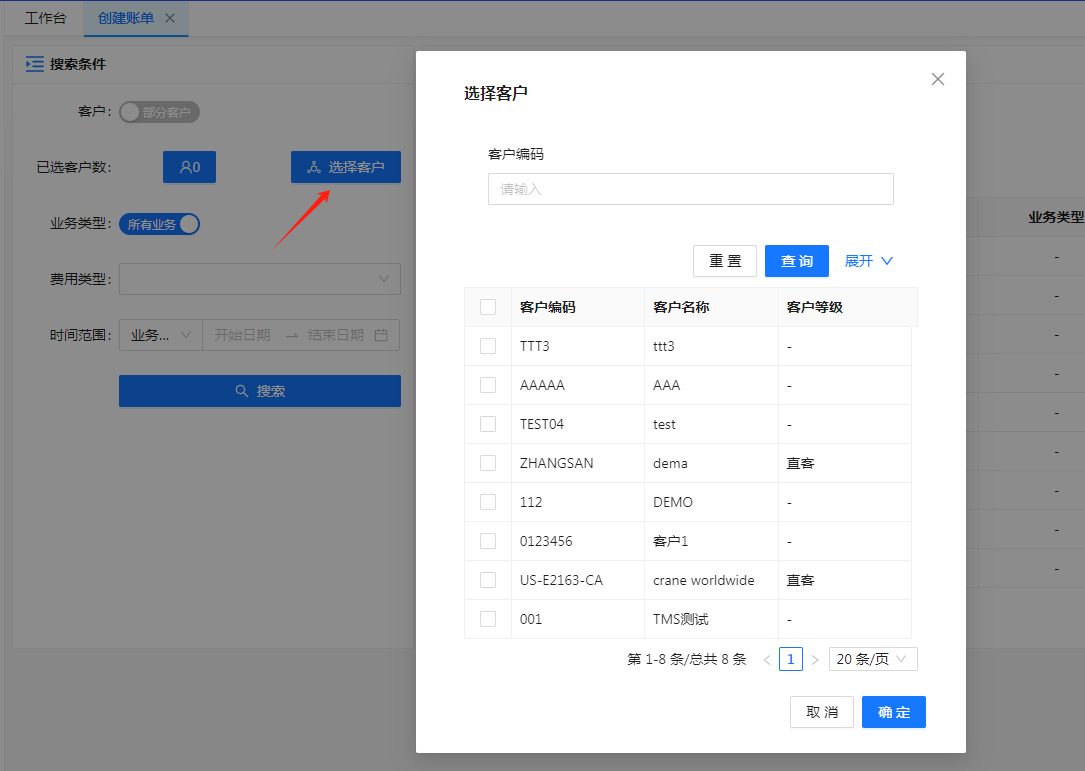Click the 查询 query button
1085x771 pixels.
pyautogui.click(x=796, y=261)
